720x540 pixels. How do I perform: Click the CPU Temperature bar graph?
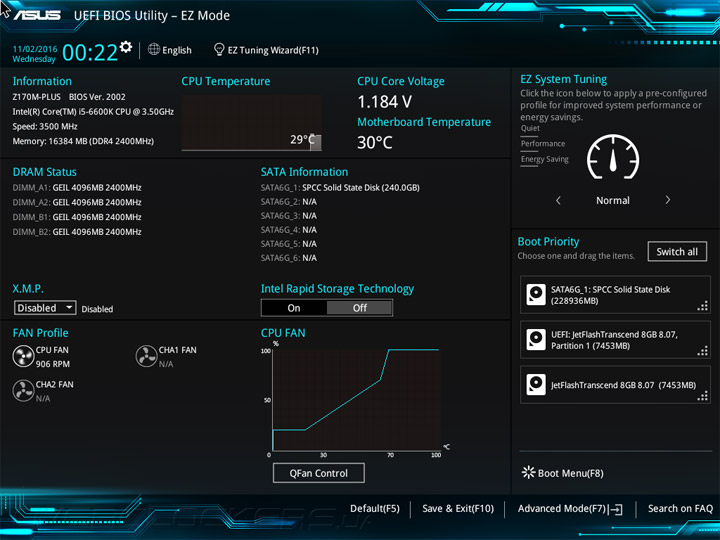point(252,123)
